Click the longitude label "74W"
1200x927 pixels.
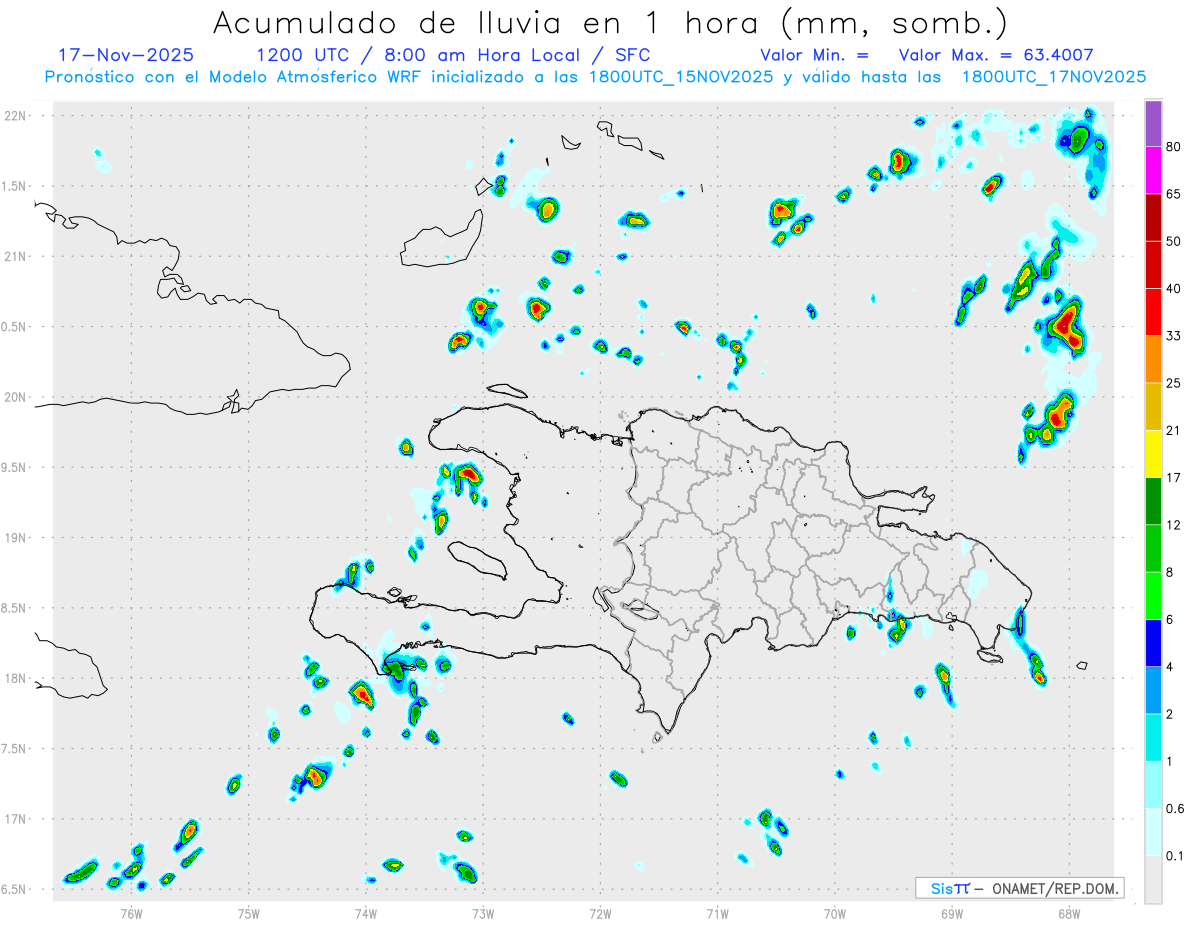[365, 913]
